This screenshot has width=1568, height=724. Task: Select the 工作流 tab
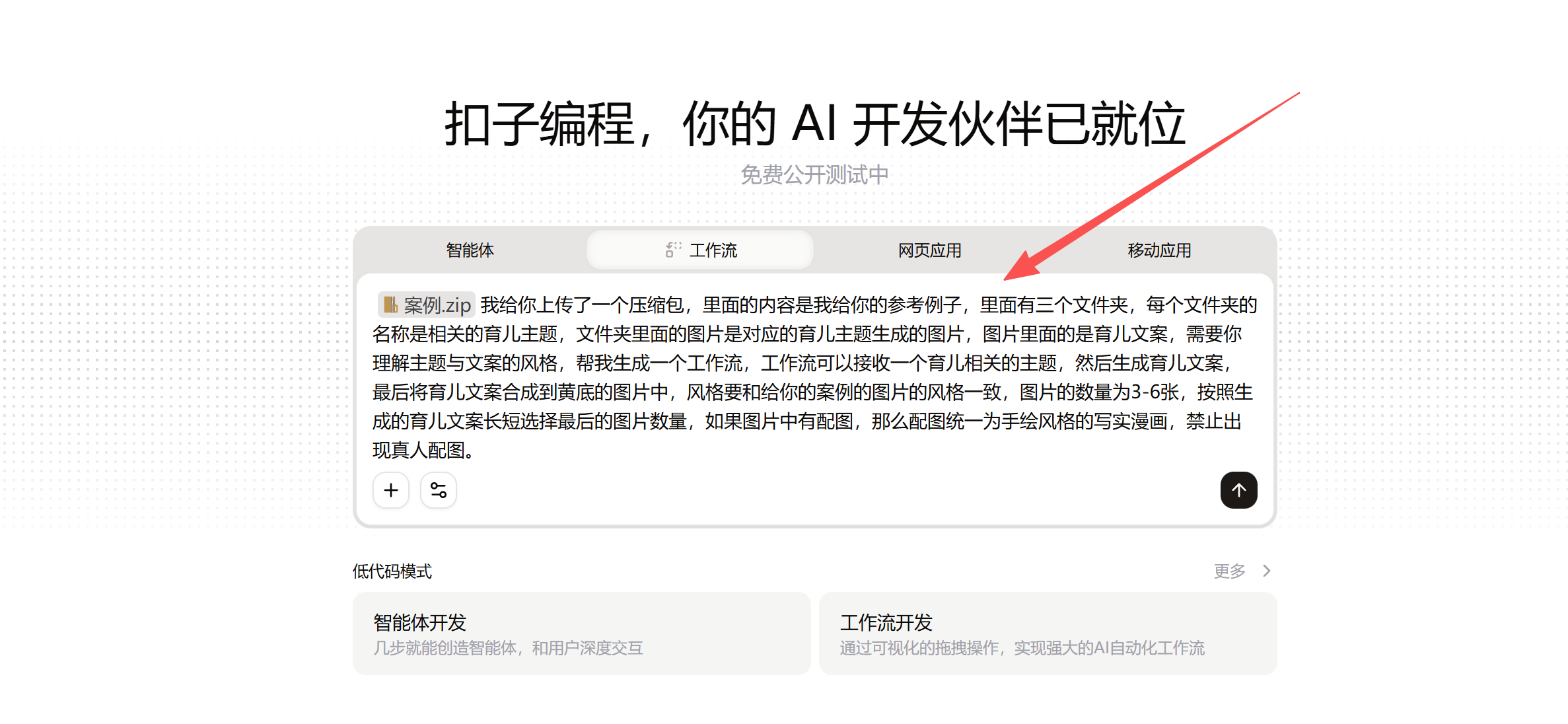[713, 250]
